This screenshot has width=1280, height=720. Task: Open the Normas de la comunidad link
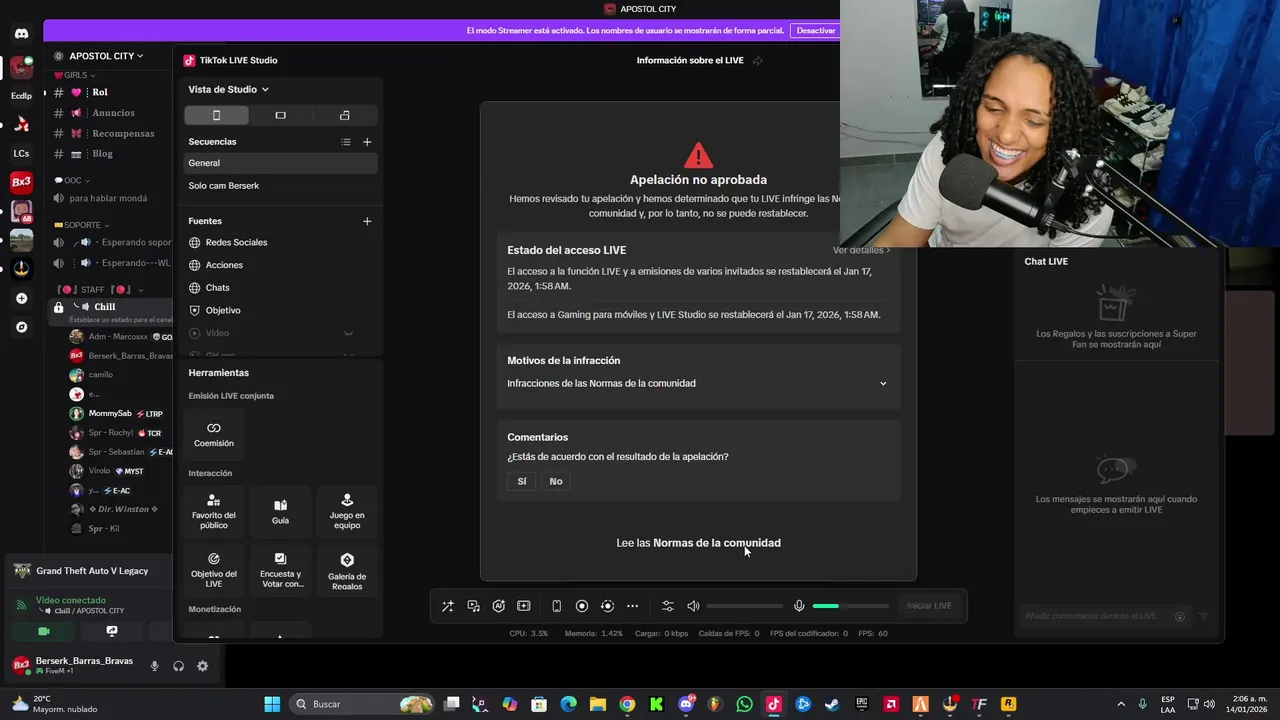coord(717,543)
